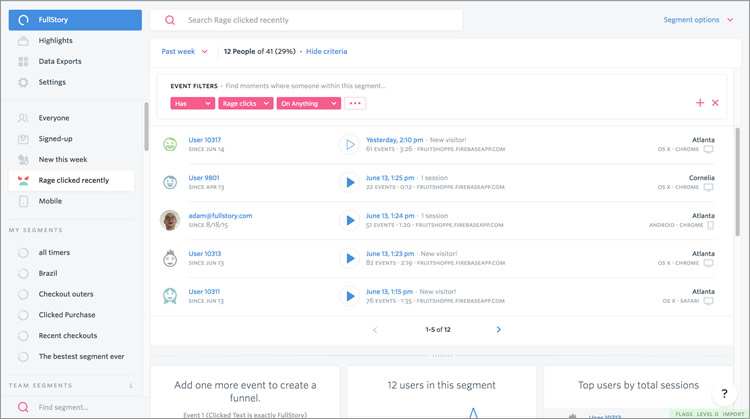Screen dimensions: 750x419
Task: Open the On Anything dropdown
Action: (x=309, y=103)
